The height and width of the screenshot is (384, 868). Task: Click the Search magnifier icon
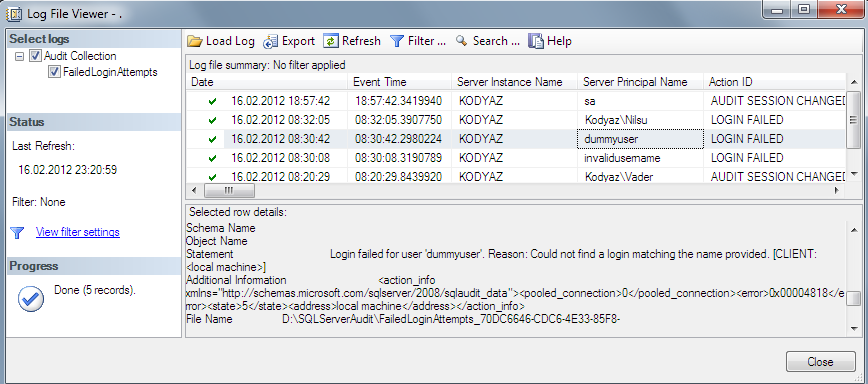coord(462,41)
